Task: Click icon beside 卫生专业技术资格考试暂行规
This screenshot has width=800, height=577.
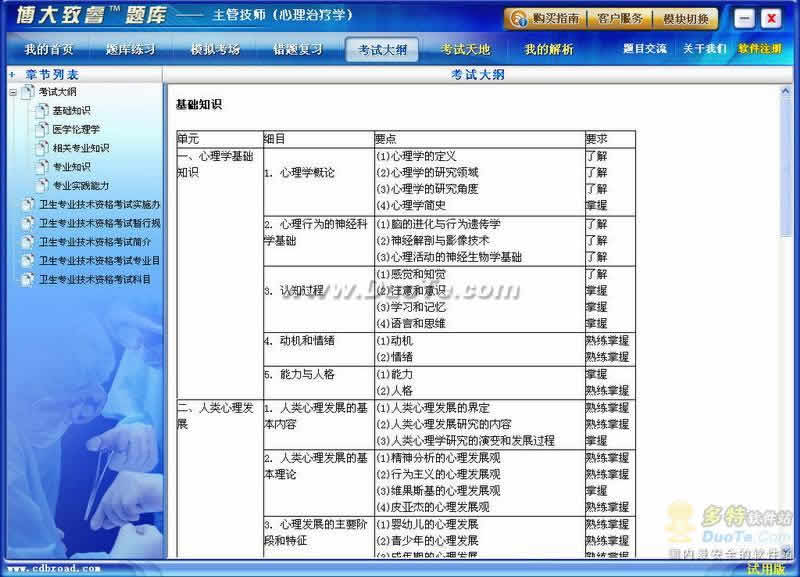Action: [28, 223]
